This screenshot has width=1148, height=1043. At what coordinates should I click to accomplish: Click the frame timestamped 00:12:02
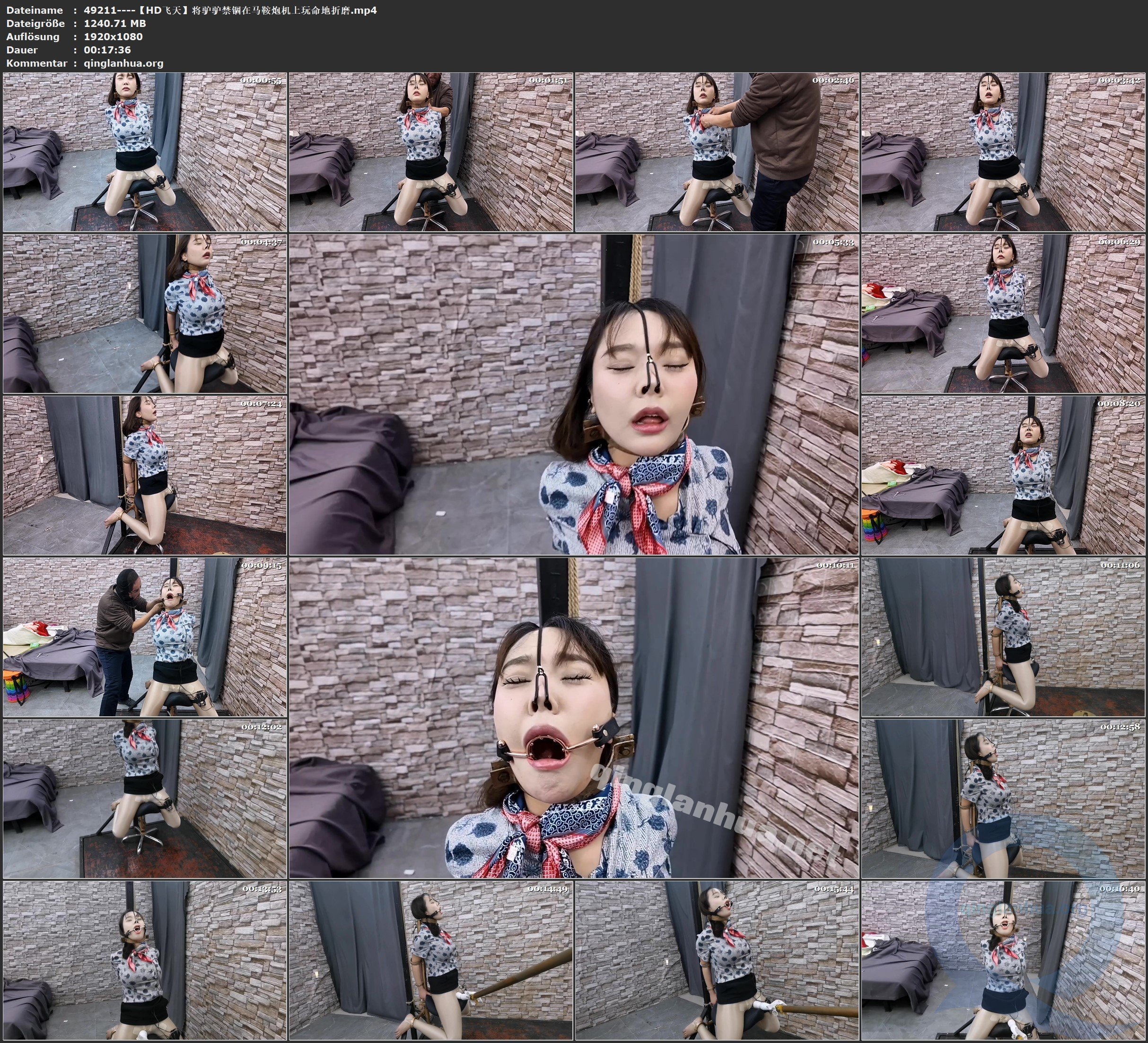tap(145, 799)
